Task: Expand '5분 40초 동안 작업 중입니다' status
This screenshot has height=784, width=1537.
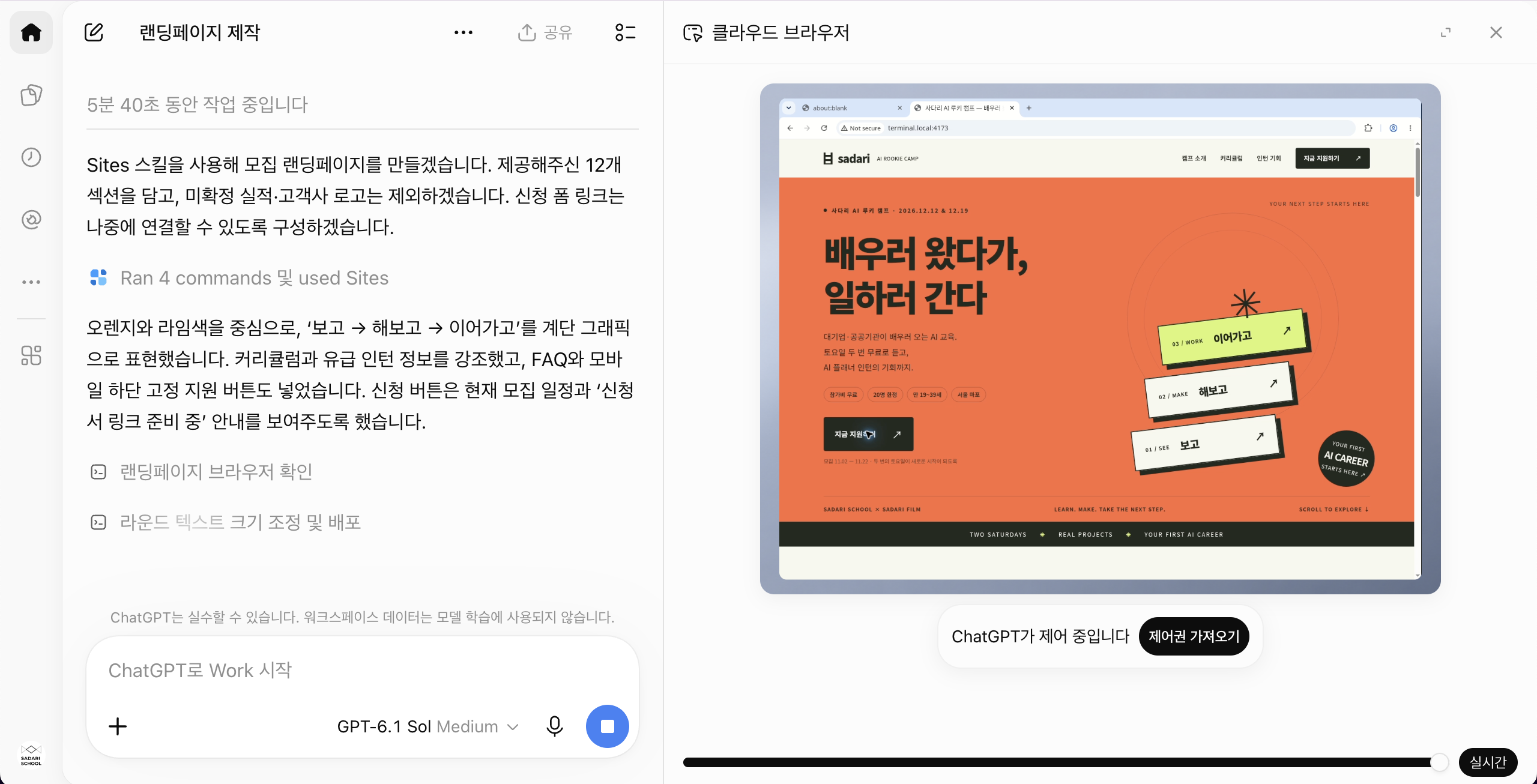Action: click(198, 104)
